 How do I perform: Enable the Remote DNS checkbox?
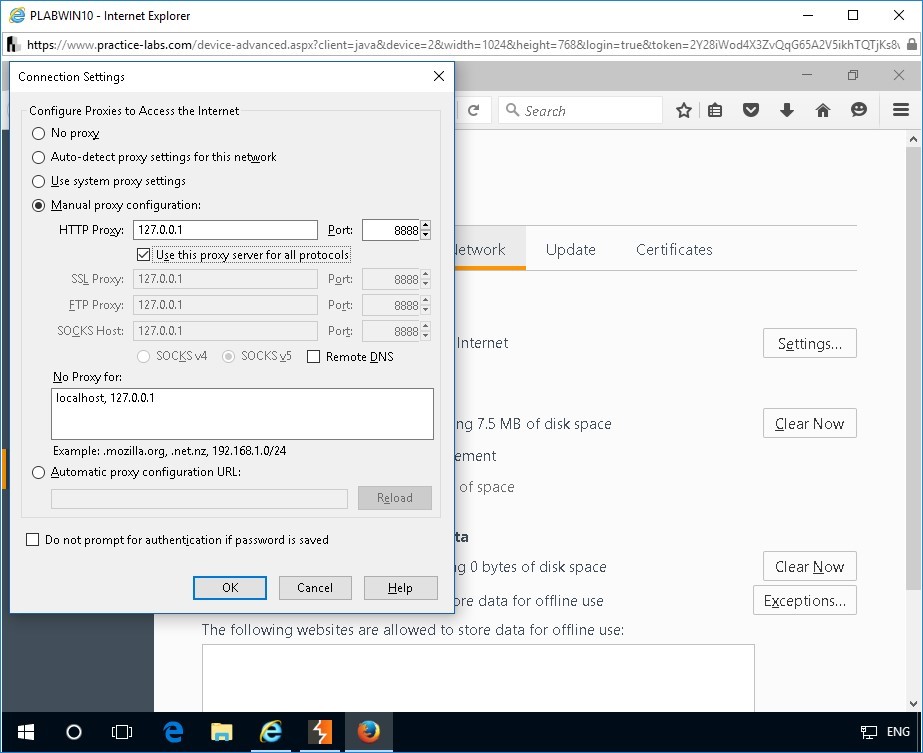[313, 357]
